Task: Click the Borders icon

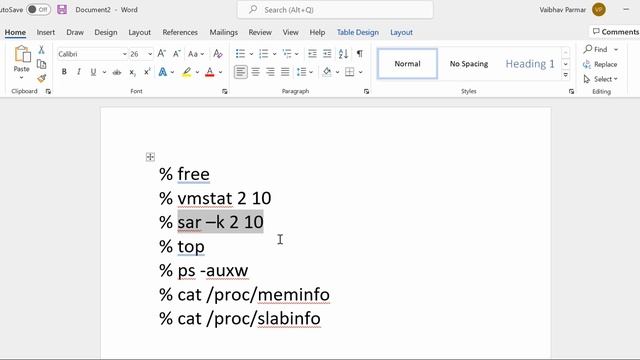Action: coord(350,72)
